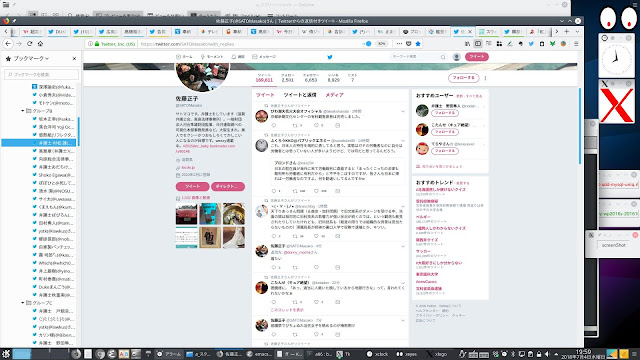Open the xeyes entry in the taskbar
This screenshot has width=640, height=360.
tap(407, 354)
